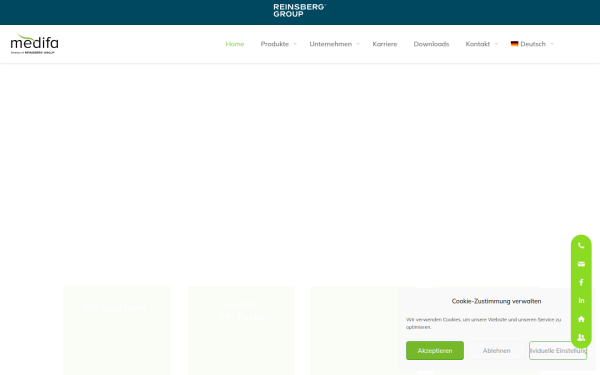Screen dimensions: 600x375
Task: Open individuelle Einstellungen cookie button
Action: coord(558,351)
